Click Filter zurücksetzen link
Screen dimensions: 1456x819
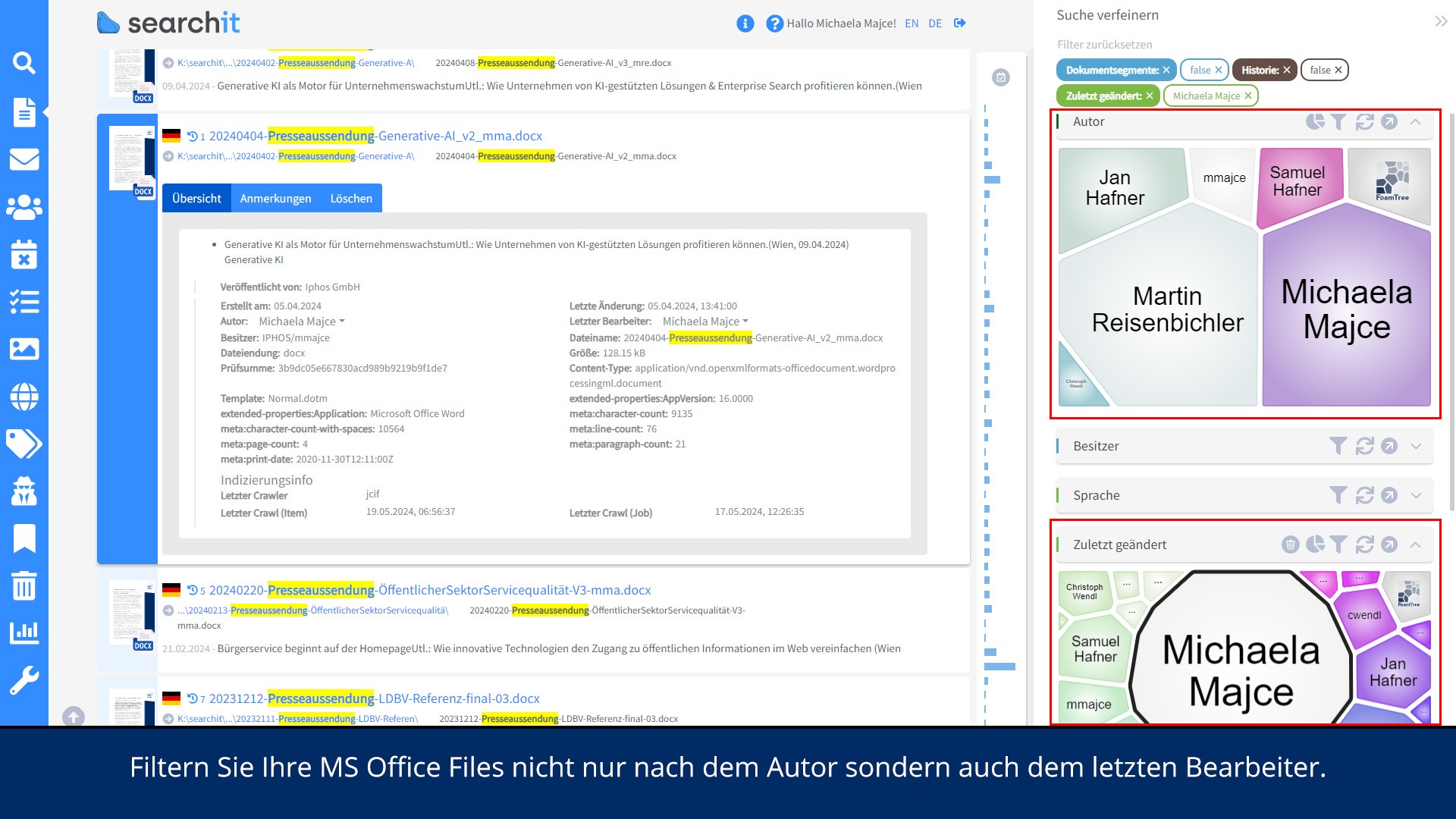click(1104, 45)
